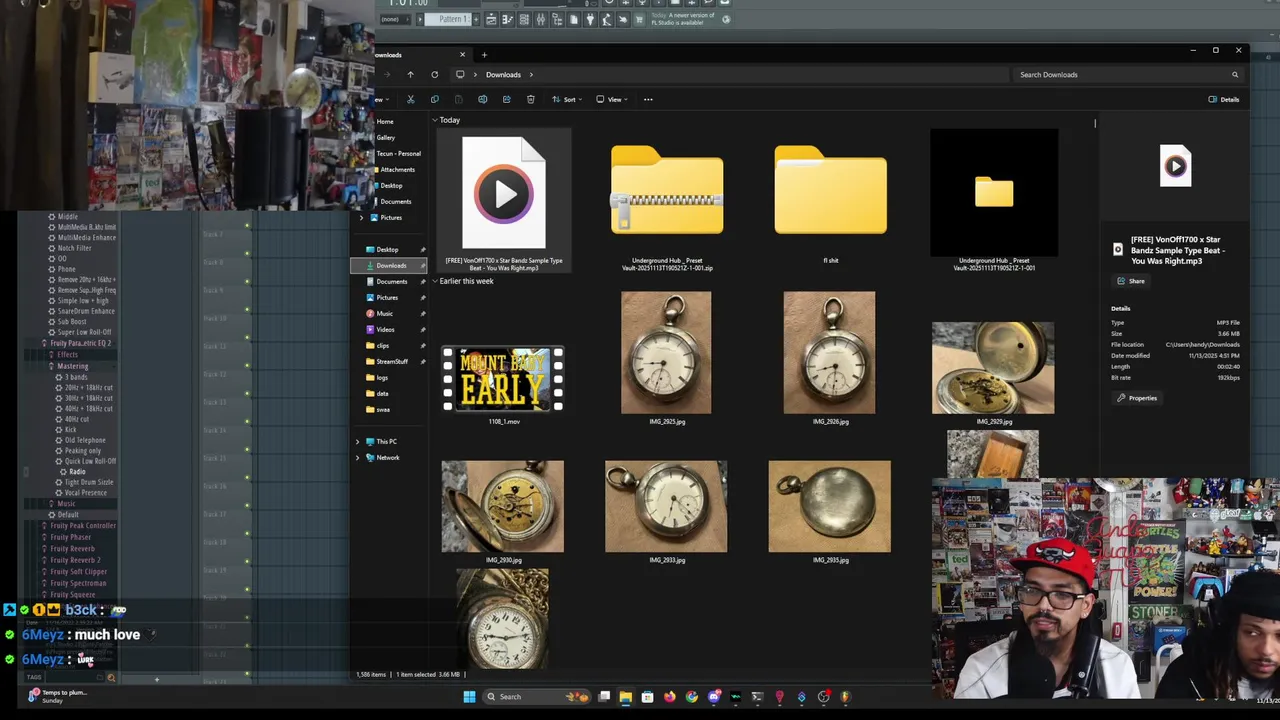The height and width of the screenshot is (720, 1280).
Task: Select Fruity Soft Clipper in FL Studio browser
Action: 78,572
